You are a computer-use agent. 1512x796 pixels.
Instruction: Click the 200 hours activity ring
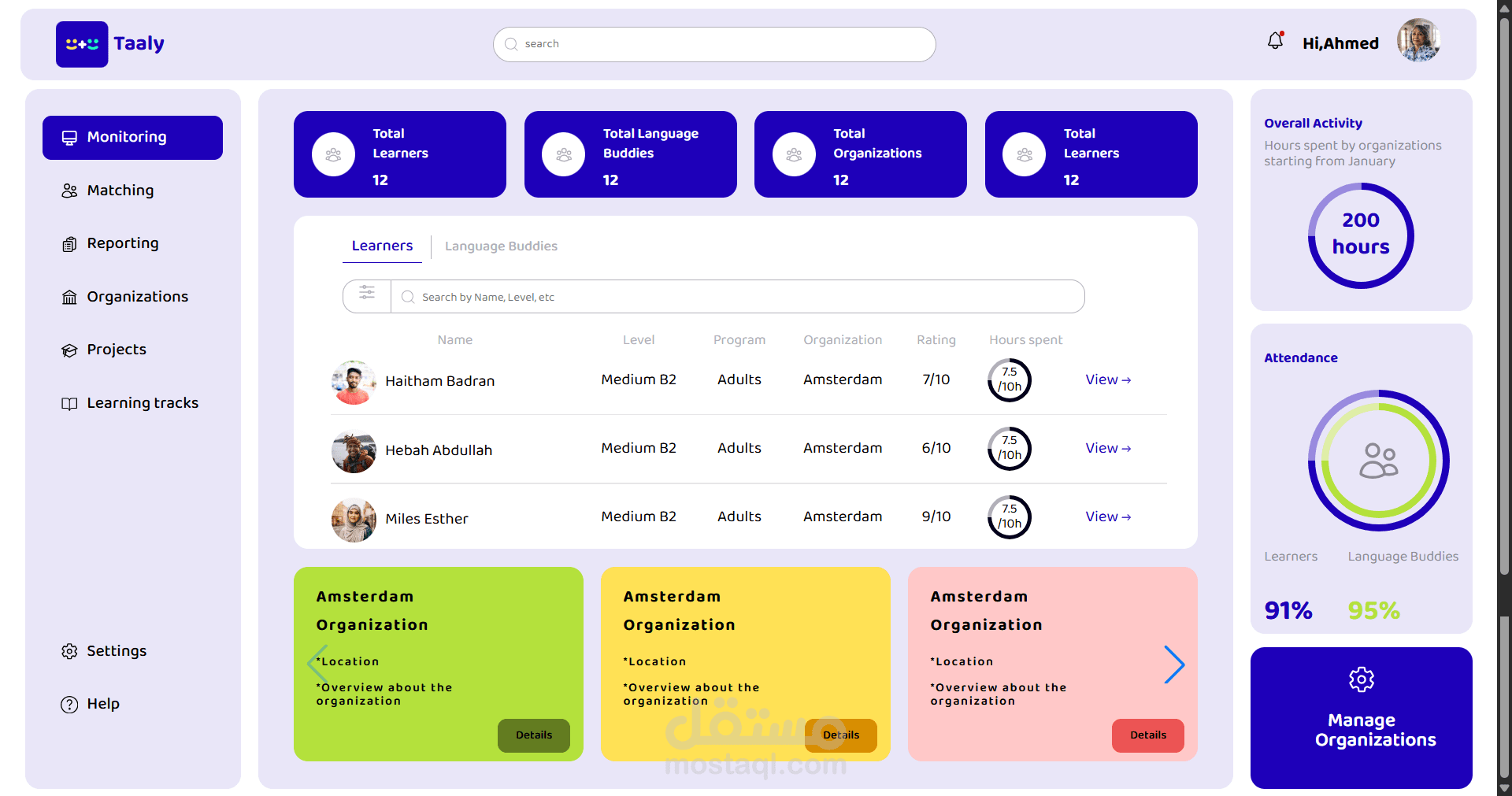[1361, 235]
